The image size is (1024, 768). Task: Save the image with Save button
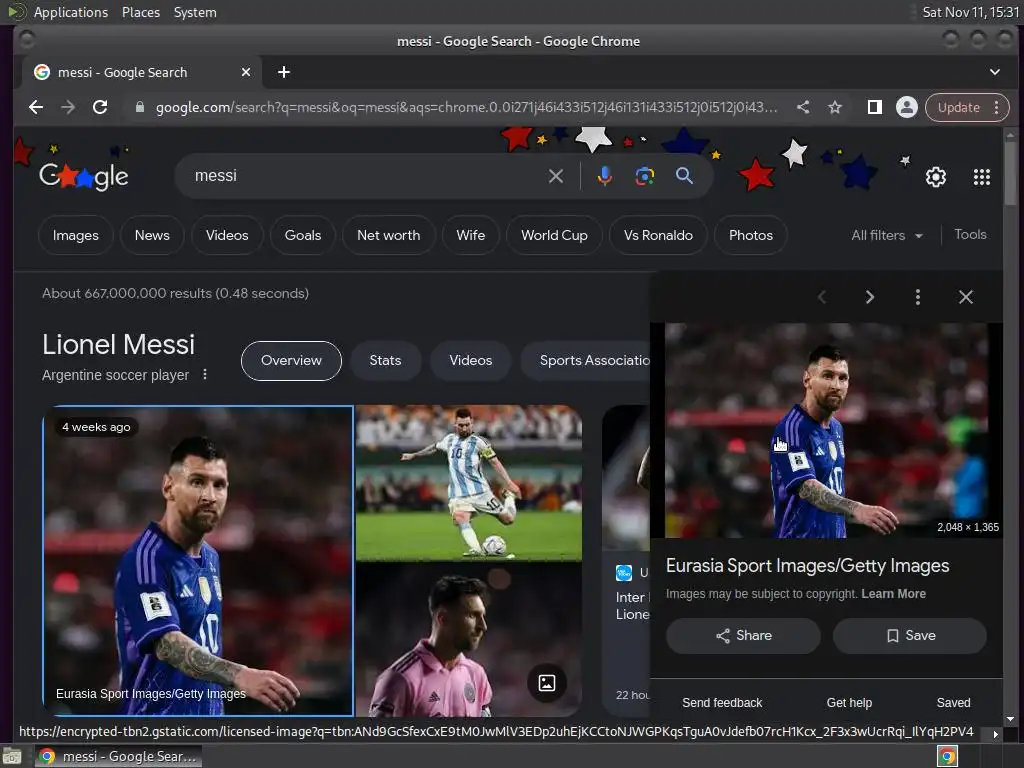pyautogui.click(x=910, y=635)
